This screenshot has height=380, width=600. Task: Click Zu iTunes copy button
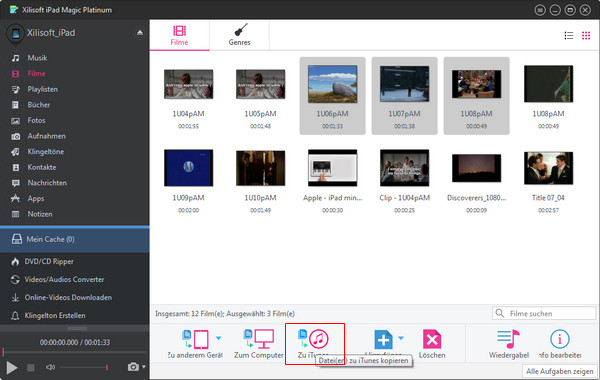click(314, 344)
